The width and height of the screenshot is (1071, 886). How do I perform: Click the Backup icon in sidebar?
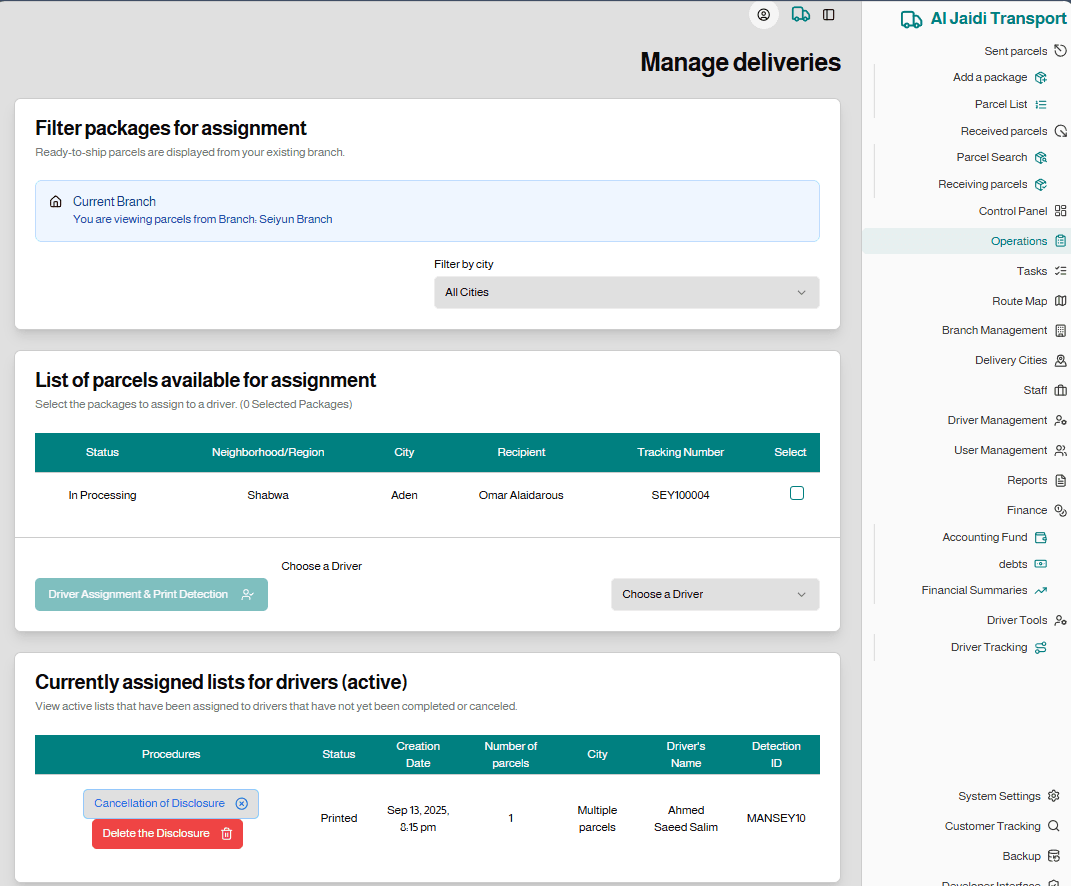point(1053,856)
